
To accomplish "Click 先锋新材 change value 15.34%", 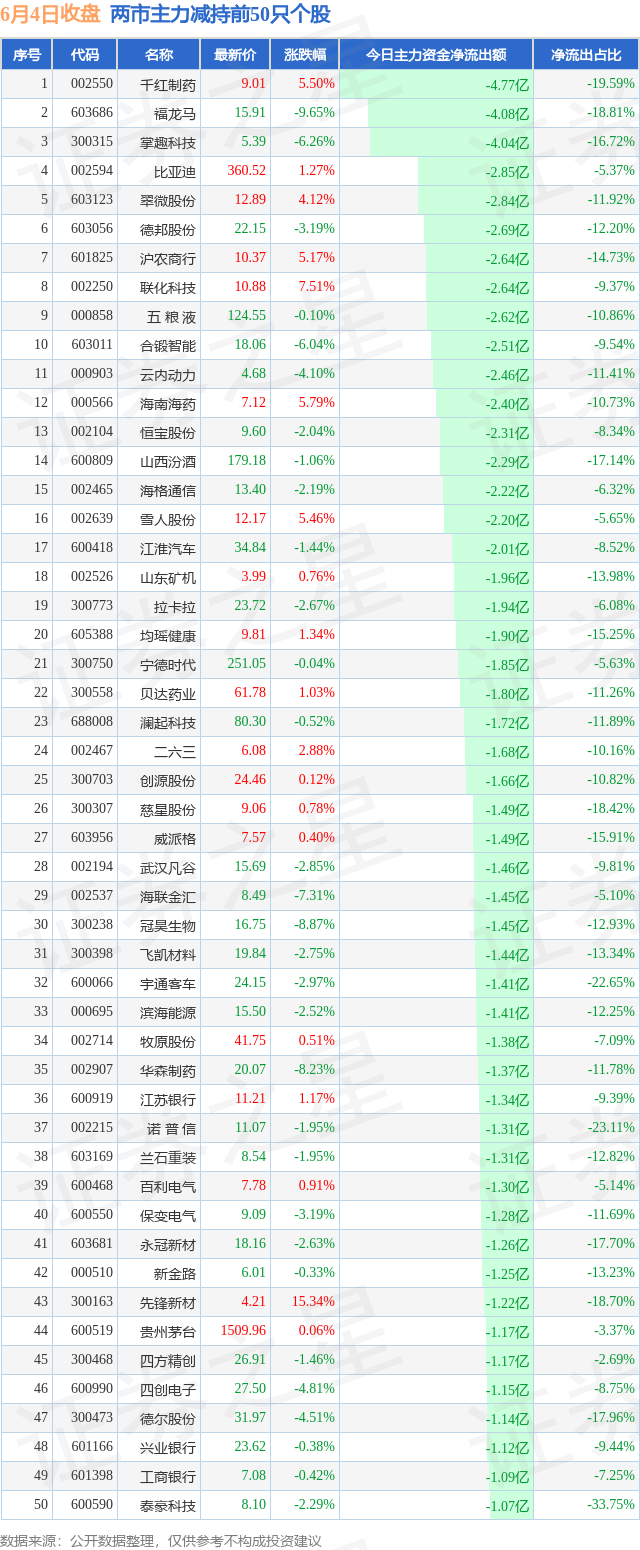I will click(314, 1302).
